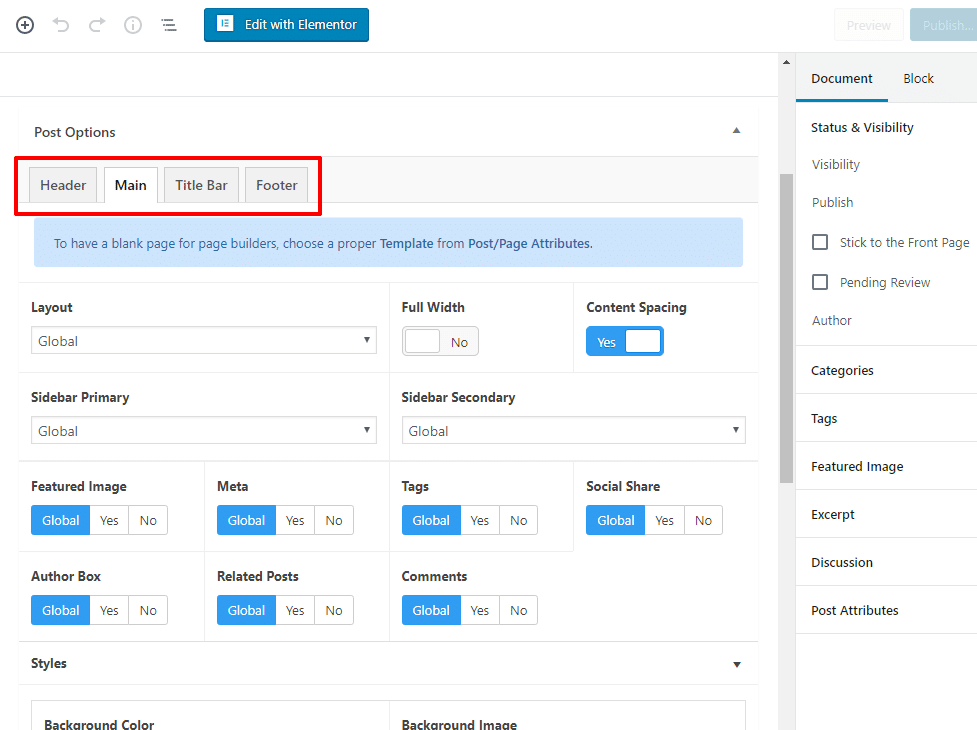Open the Sidebar Primary dropdown
Image resolution: width=977 pixels, height=730 pixels.
(203, 431)
